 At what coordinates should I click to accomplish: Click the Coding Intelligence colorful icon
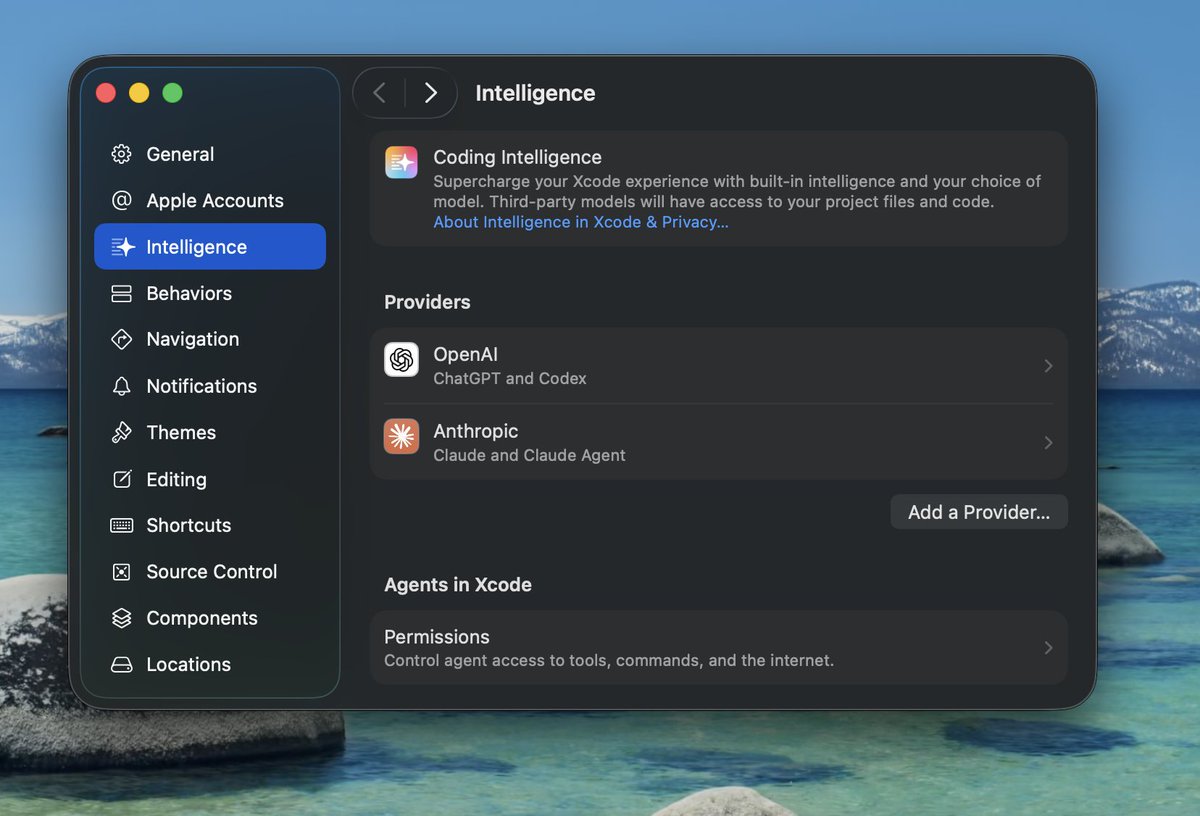[x=401, y=162]
